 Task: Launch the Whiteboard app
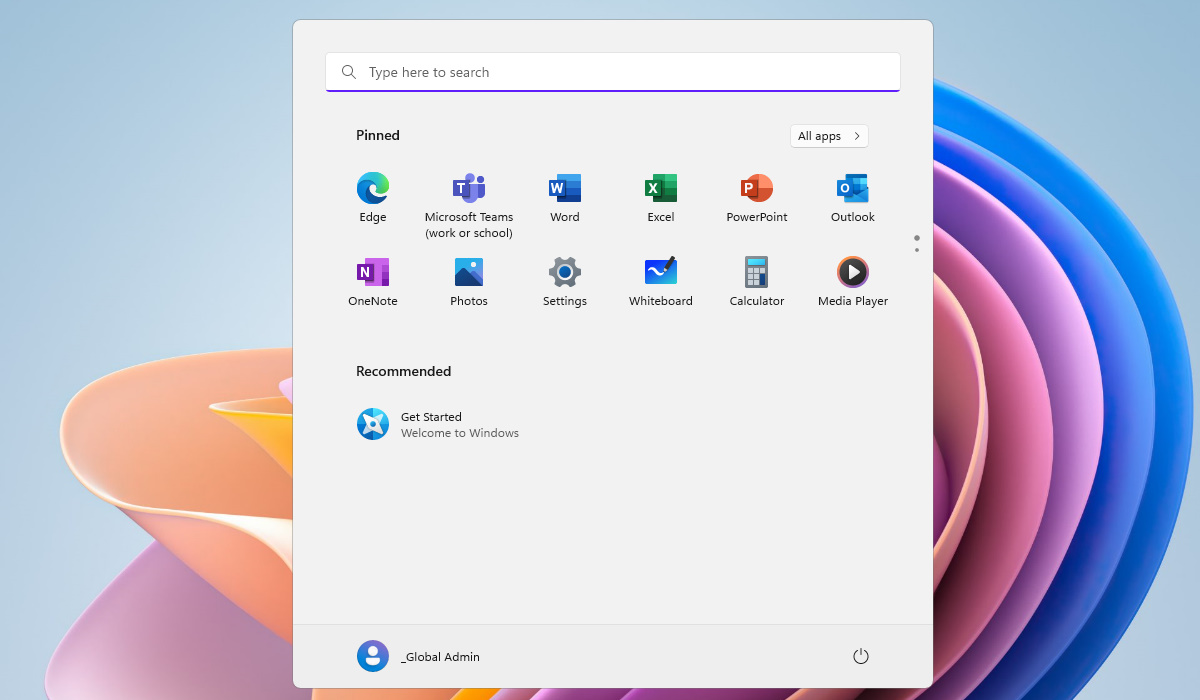click(661, 272)
